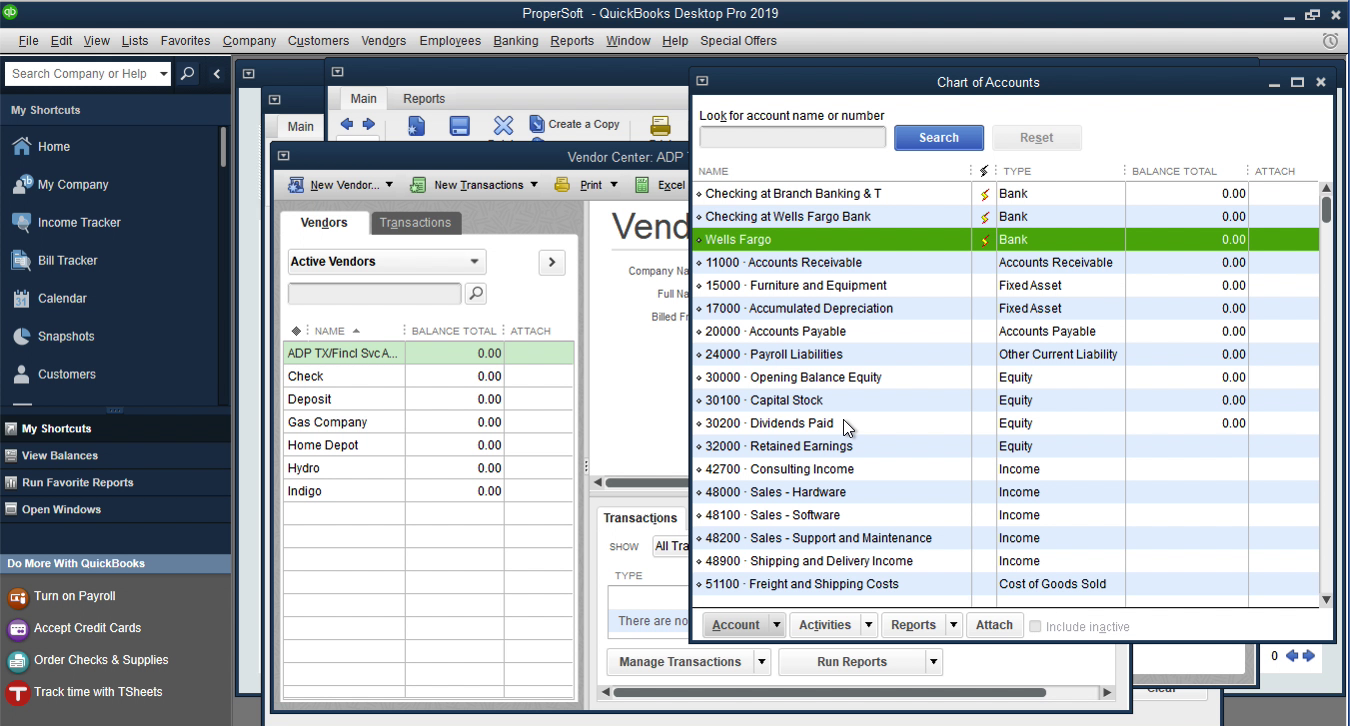
Task: Collapse the left icon bar with arrow
Action: click(x=217, y=74)
